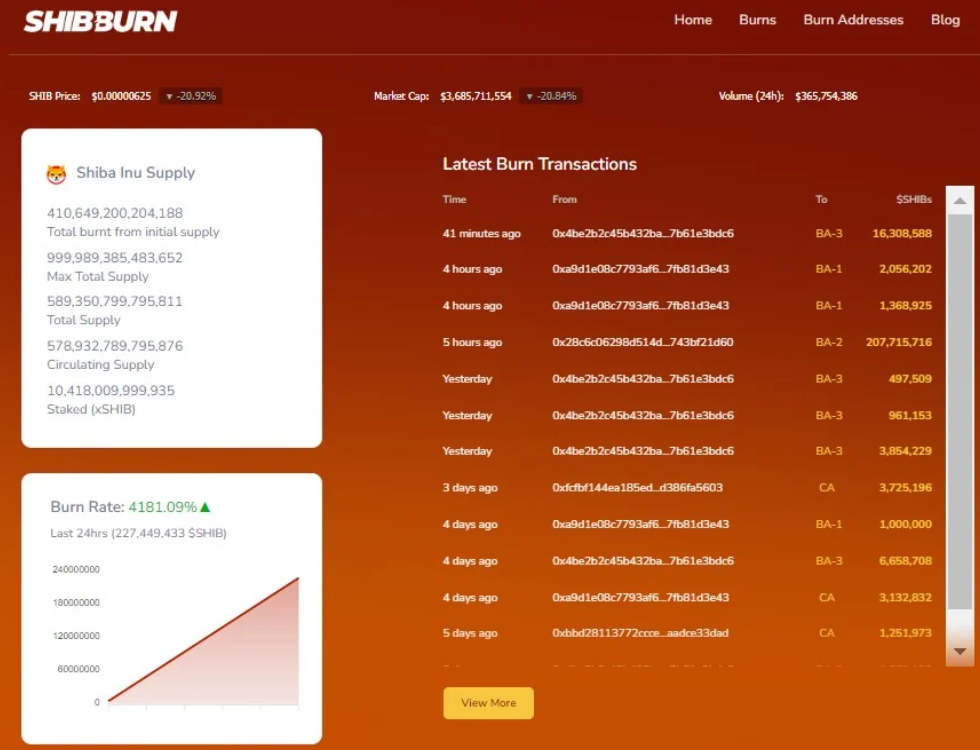Image resolution: width=980 pixels, height=750 pixels.
Task: Click the 207,715,716 burn amount
Action: 898,343
